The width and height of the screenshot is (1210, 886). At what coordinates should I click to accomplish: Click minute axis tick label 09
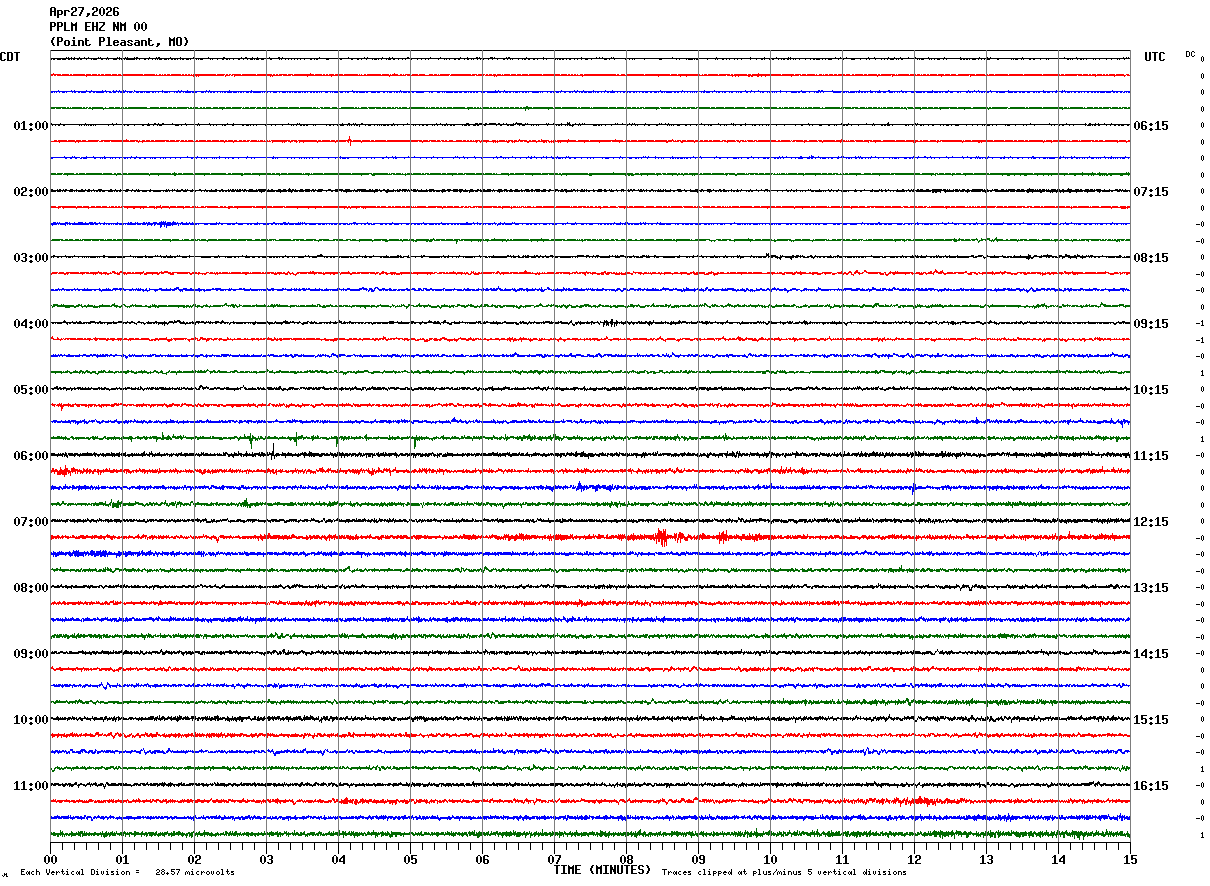pos(699,859)
